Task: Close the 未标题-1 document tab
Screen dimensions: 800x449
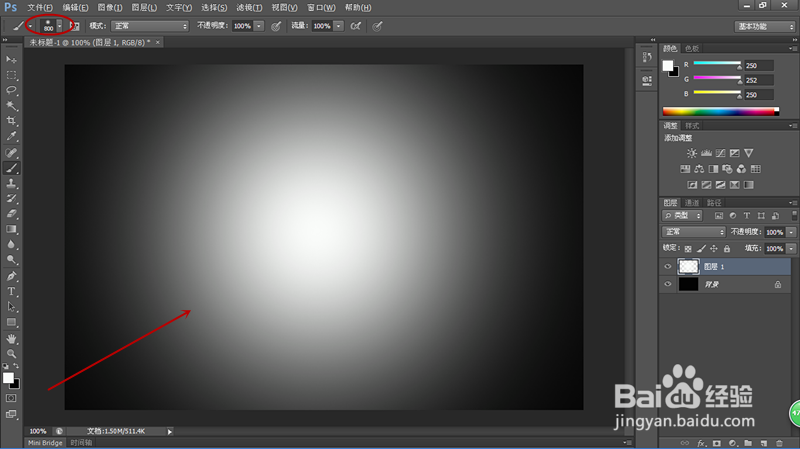Action: (x=158, y=42)
